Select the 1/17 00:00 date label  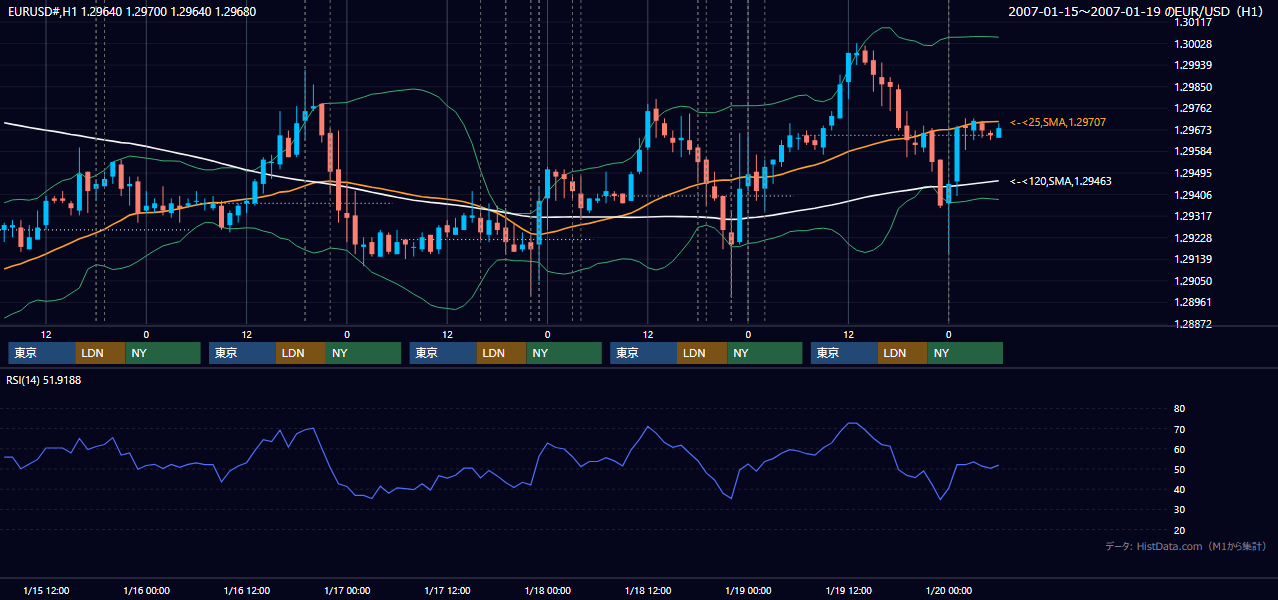click(347, 591)
